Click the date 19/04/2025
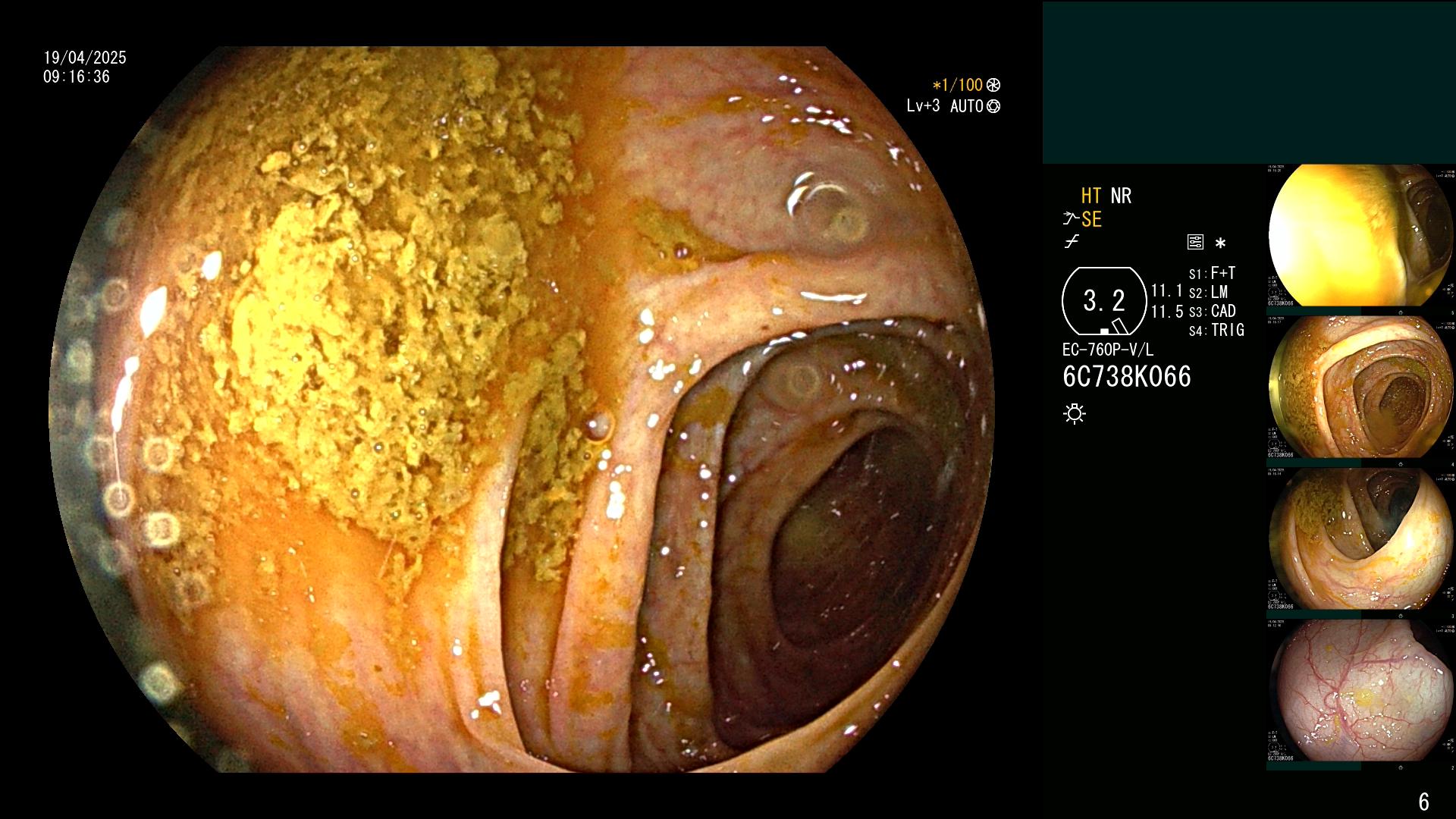This screenshot has width=1456, height=819. click(85, 58)
